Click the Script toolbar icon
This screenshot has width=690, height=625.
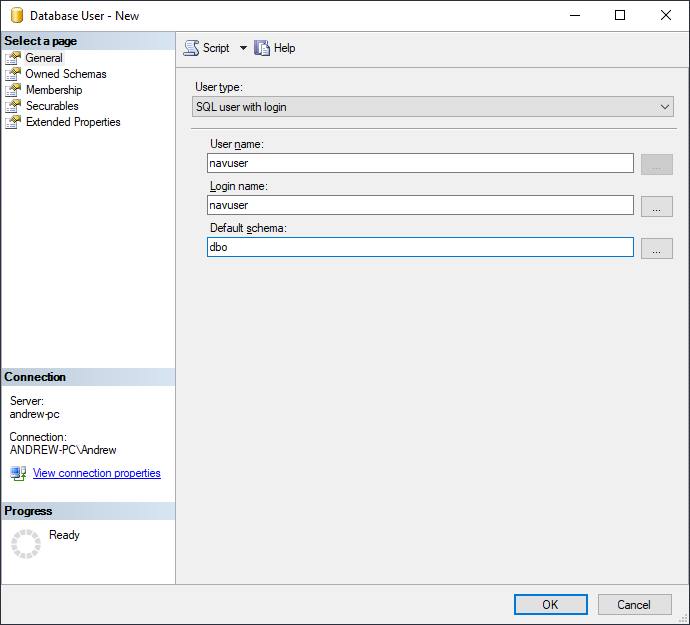[191, 48]
